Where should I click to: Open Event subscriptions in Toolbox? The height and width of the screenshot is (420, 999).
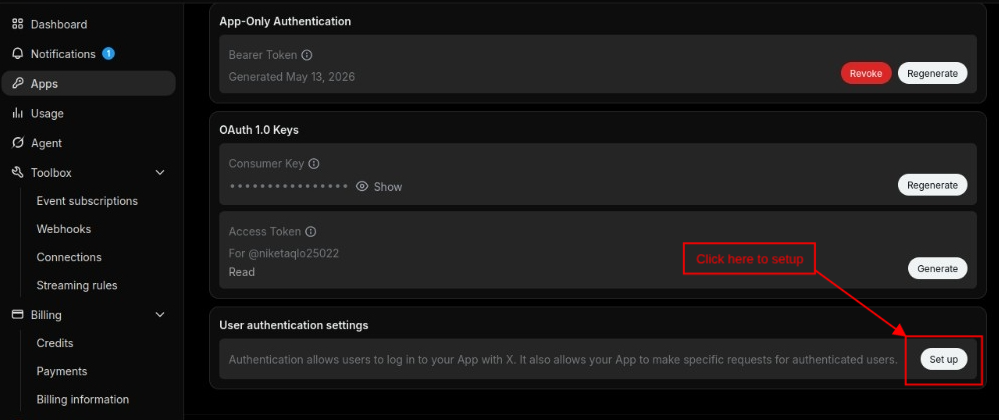tap(87, 201)
